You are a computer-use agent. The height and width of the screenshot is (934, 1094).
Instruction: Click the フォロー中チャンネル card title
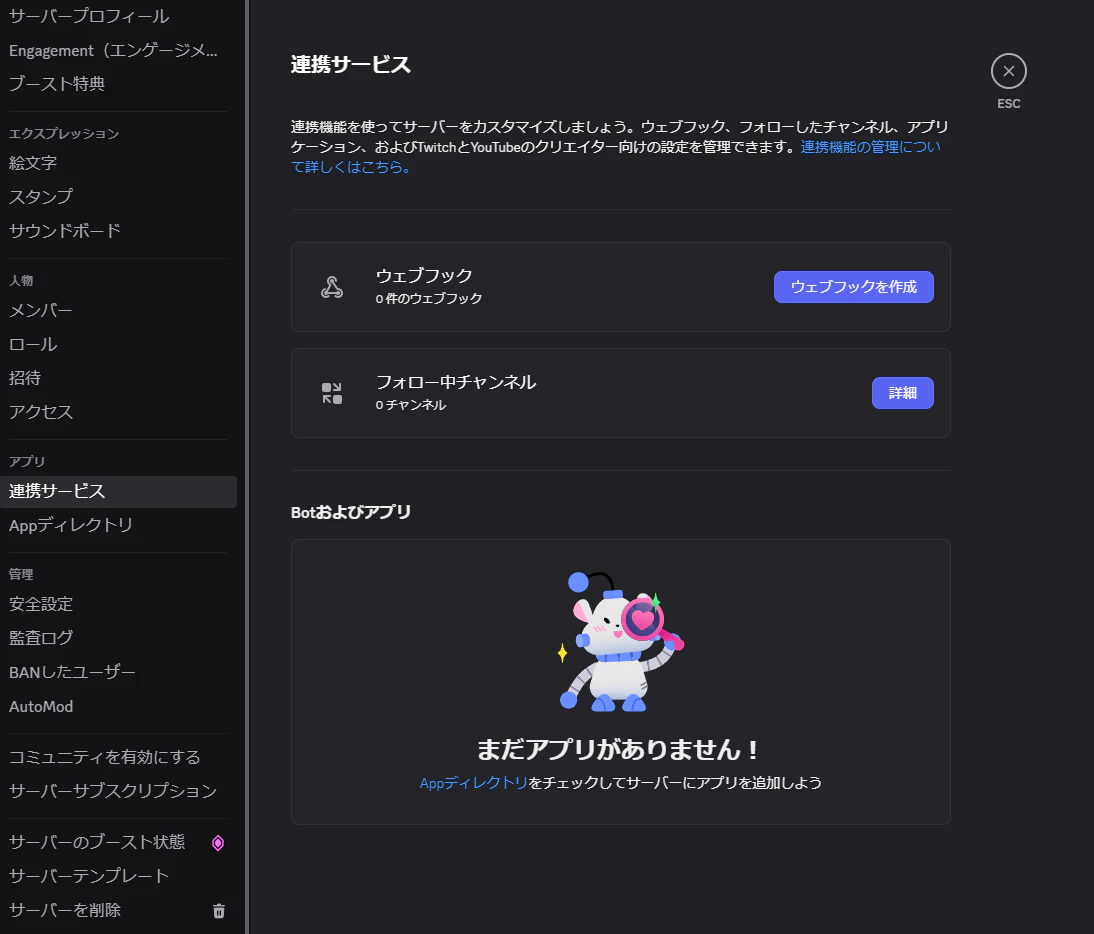click(456, 382)
